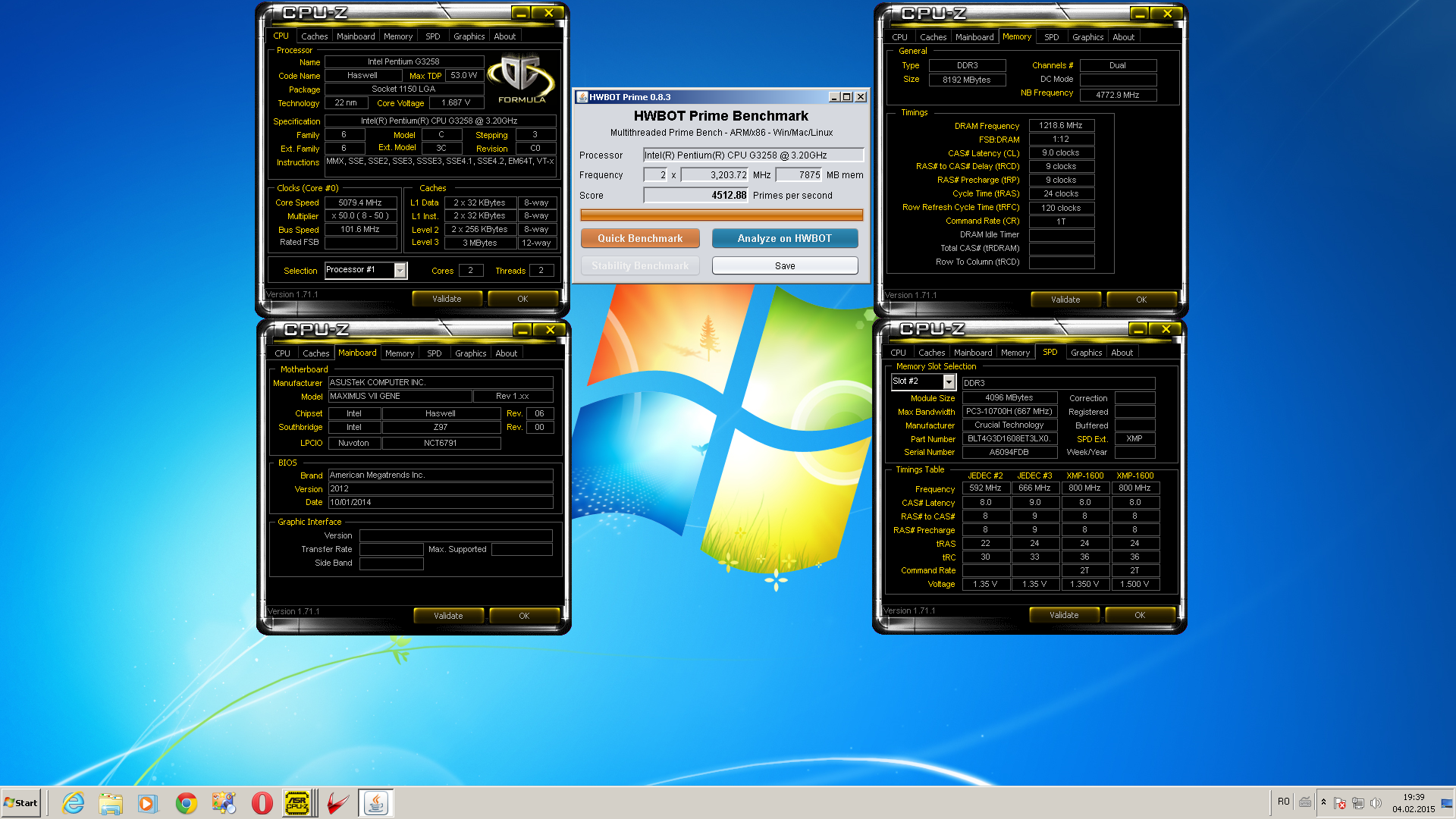Click the NB Frequency value 4772.9 MHz
This screenshot has width=1456, height=819.
point(1119,95)
